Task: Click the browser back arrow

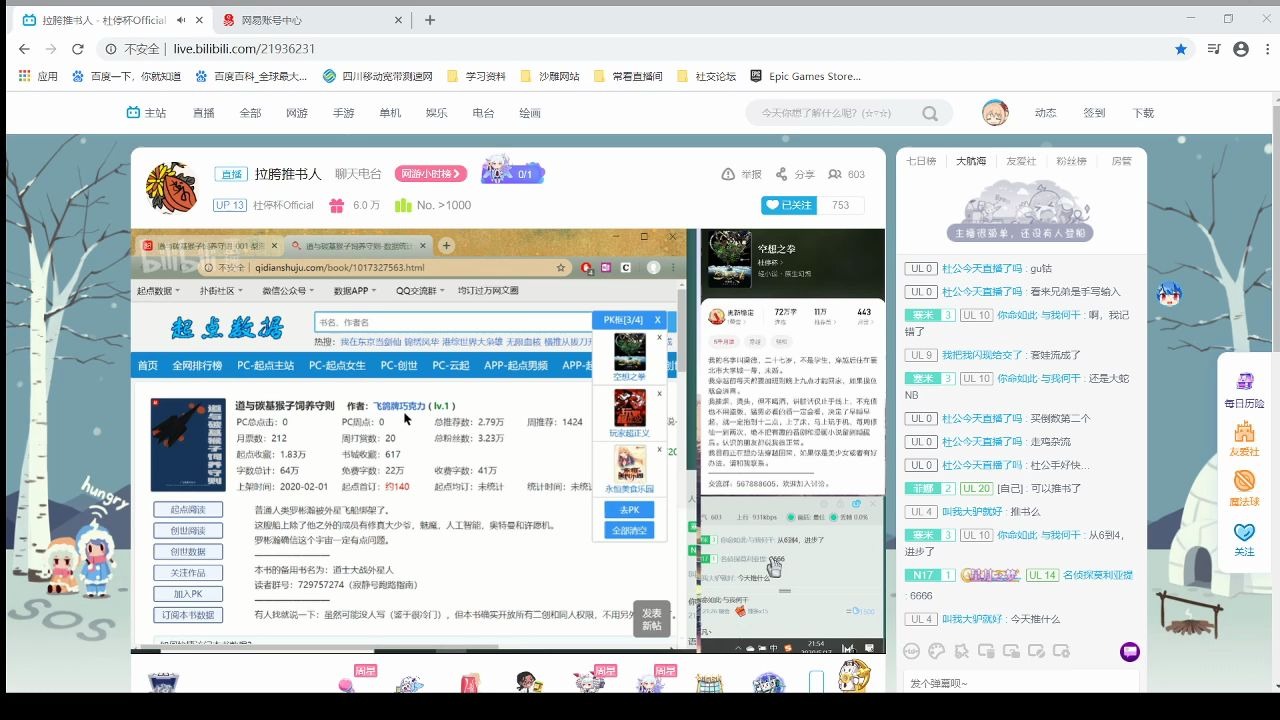Action: [x=24, y=49]
